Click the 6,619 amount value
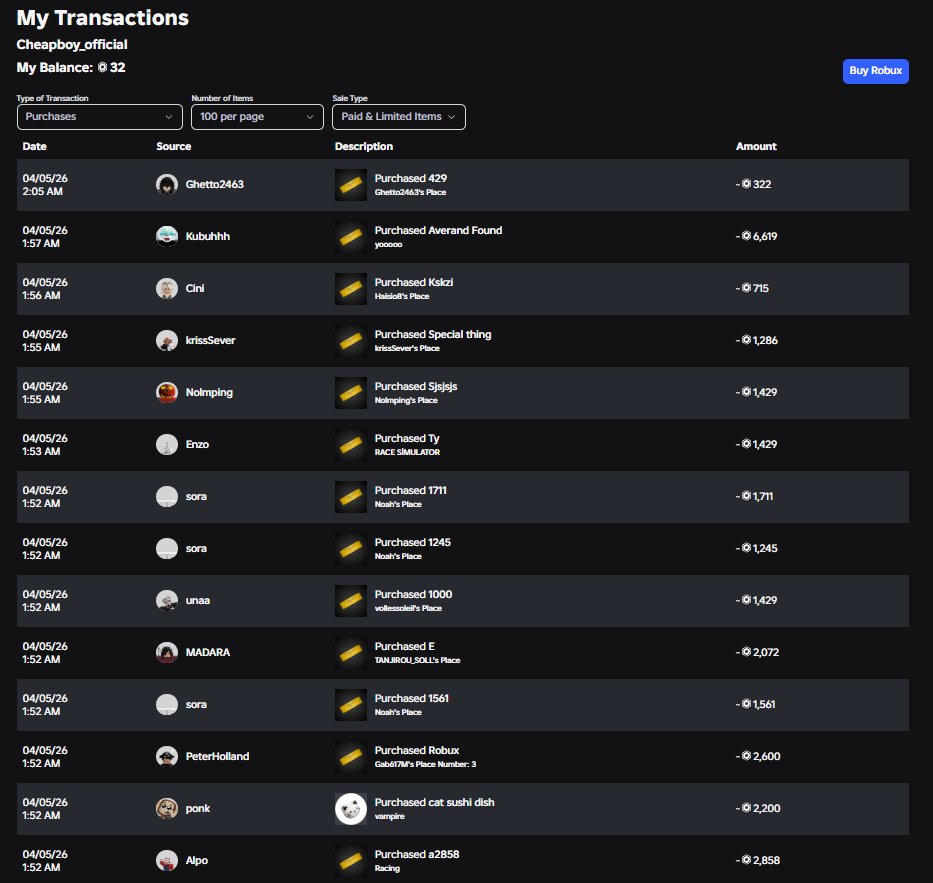This screenshot has width=933, height=883. point(765,237)
